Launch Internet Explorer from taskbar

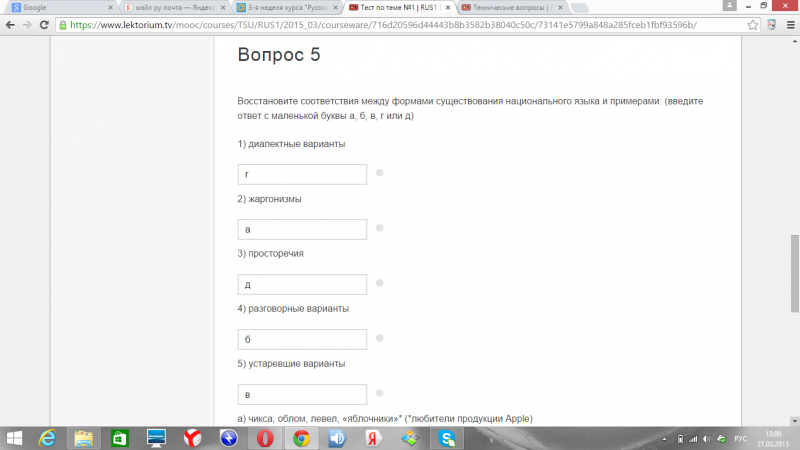pyautogui.click(x=47, y=438)
